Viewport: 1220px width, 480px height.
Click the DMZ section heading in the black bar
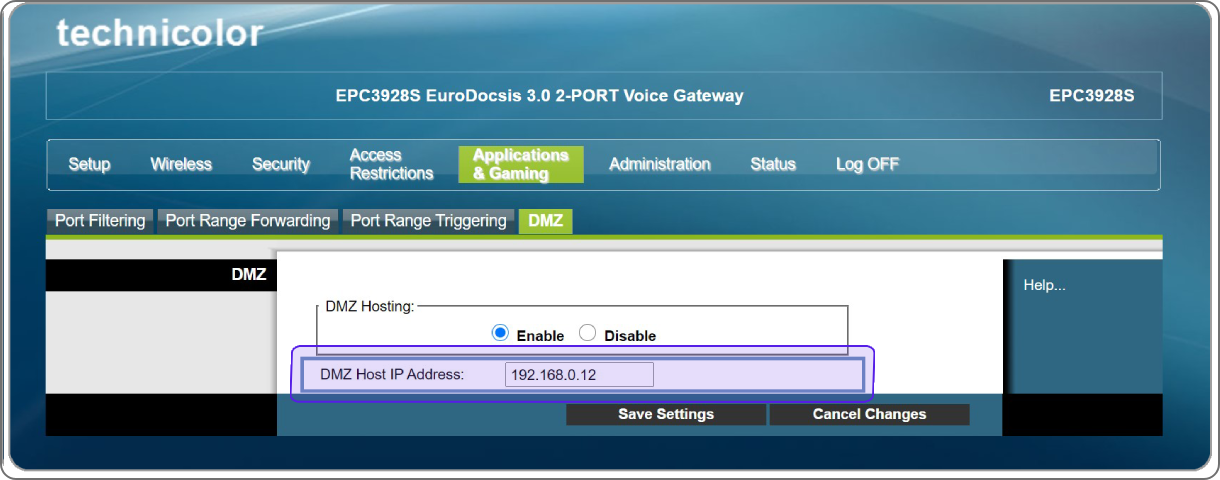coord(249,274)
